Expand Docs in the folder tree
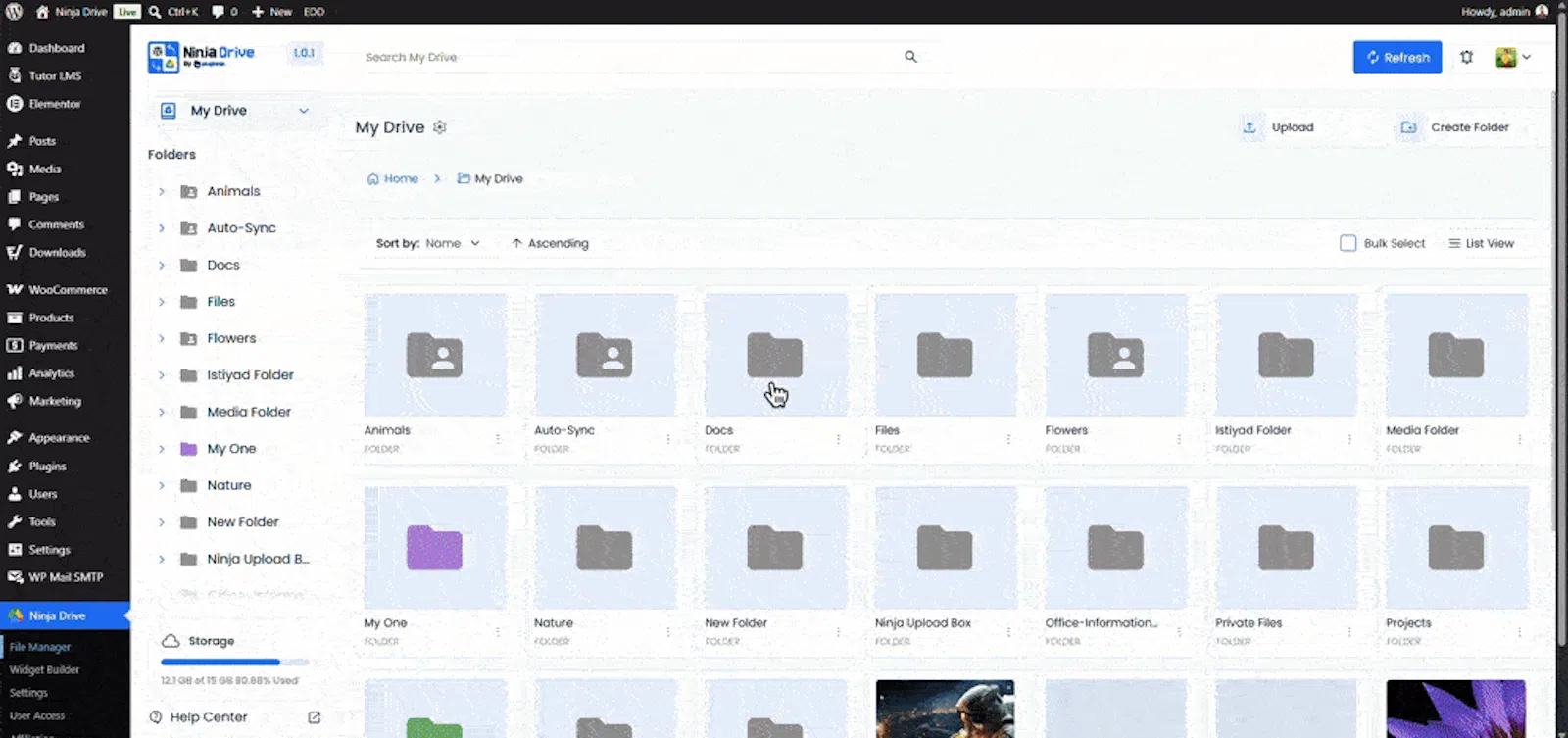Screen dimensions: 1568x738 click(162, 265)
